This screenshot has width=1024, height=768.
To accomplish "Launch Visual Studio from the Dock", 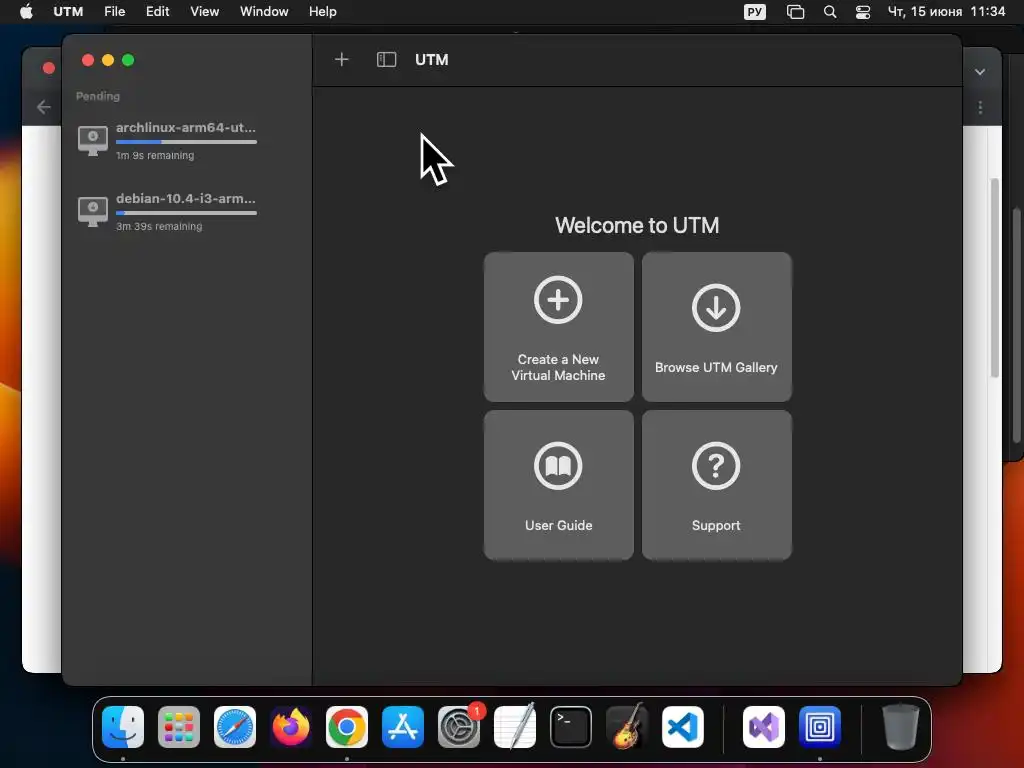I will 764,727.
